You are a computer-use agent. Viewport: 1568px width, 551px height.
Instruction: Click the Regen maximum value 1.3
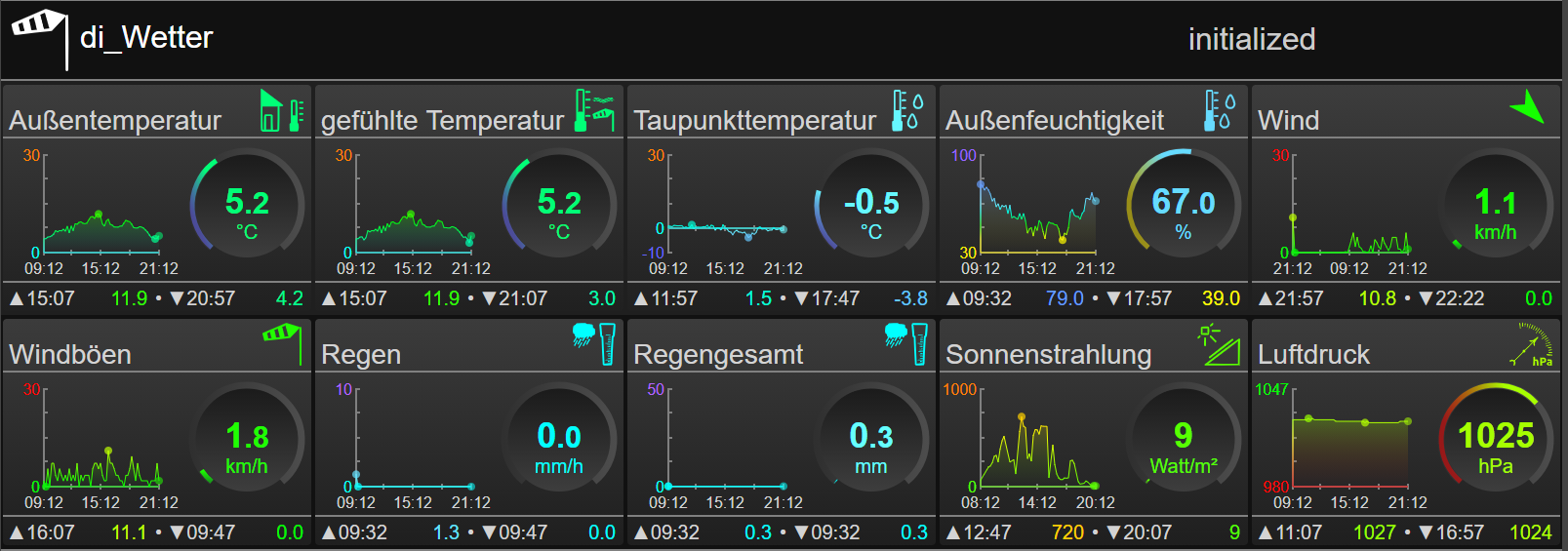click(446, 532)
